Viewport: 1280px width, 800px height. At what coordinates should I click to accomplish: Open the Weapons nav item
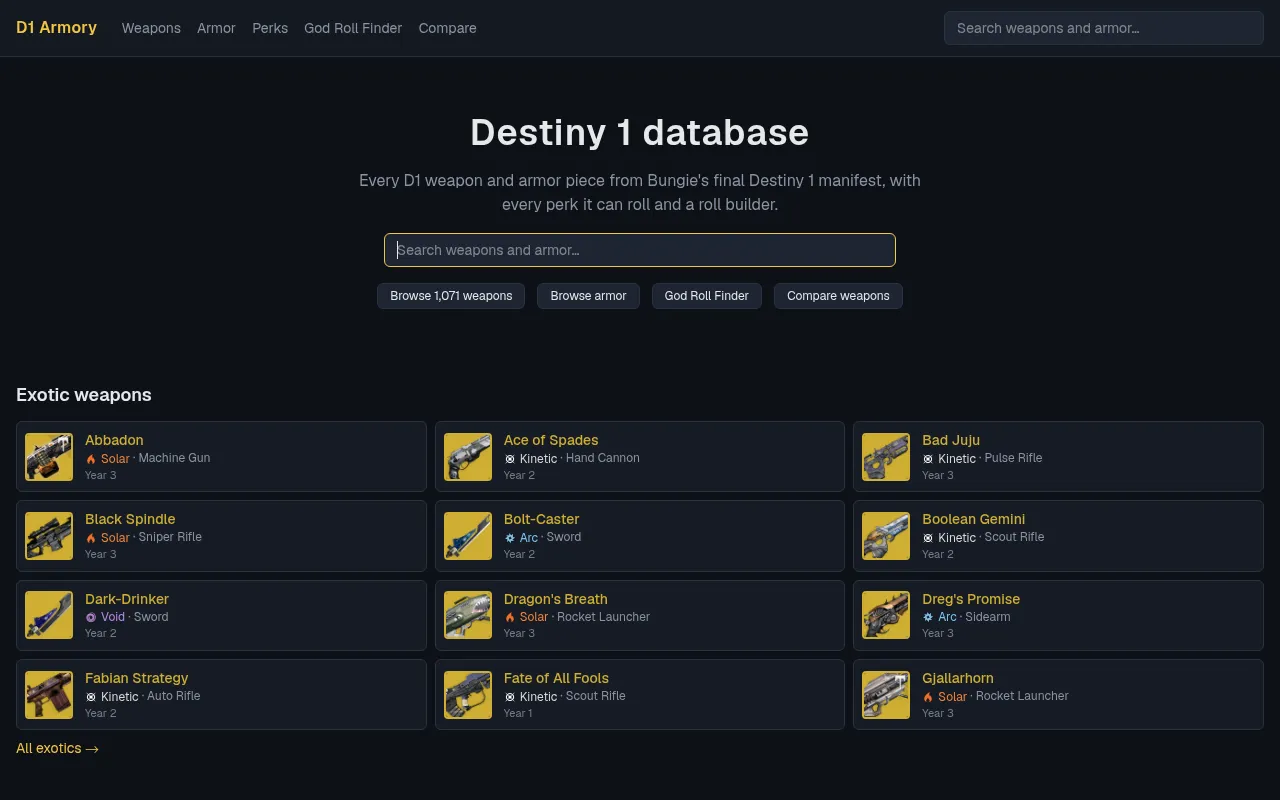tap(151, 28)
